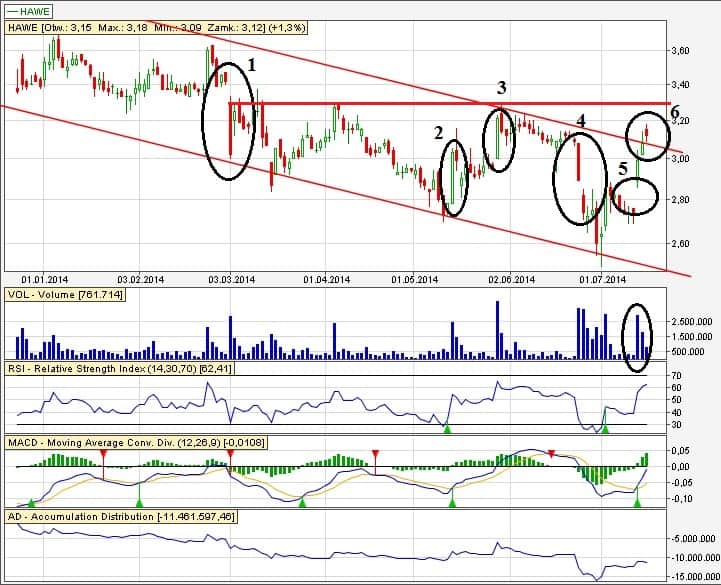Click the 02.06.2014 date axis label

(510, 280)
